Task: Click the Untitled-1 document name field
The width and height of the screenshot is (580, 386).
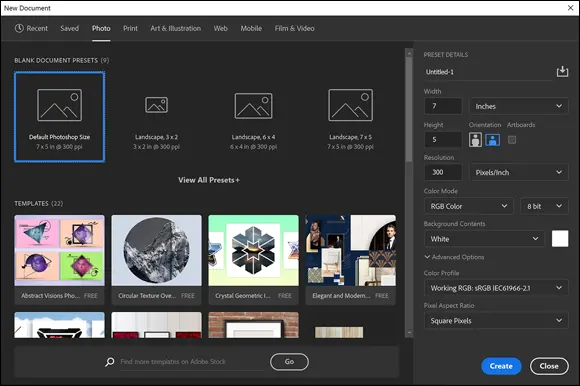Action: pos(488,72)
